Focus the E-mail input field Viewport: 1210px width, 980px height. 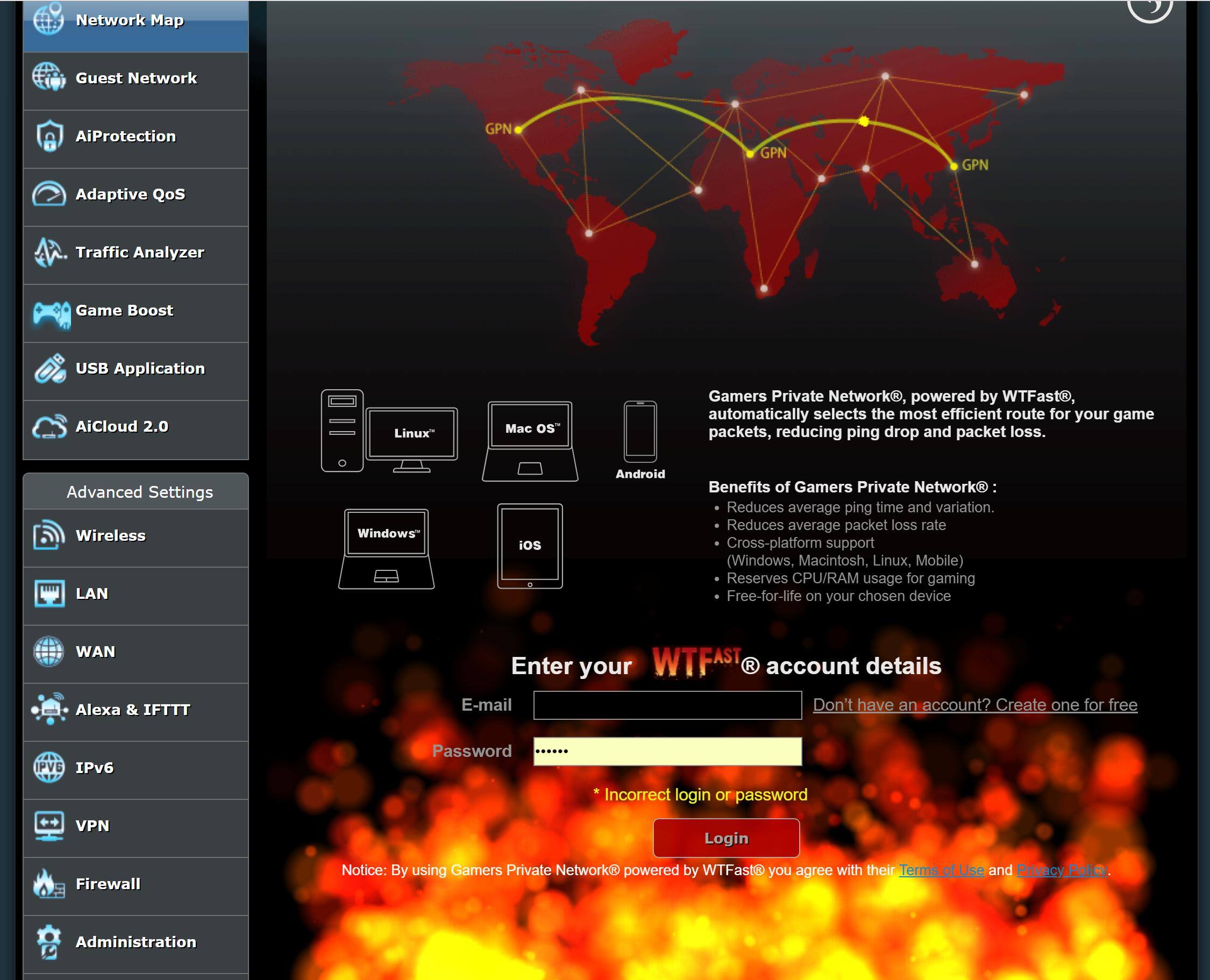tap(667, 705)
